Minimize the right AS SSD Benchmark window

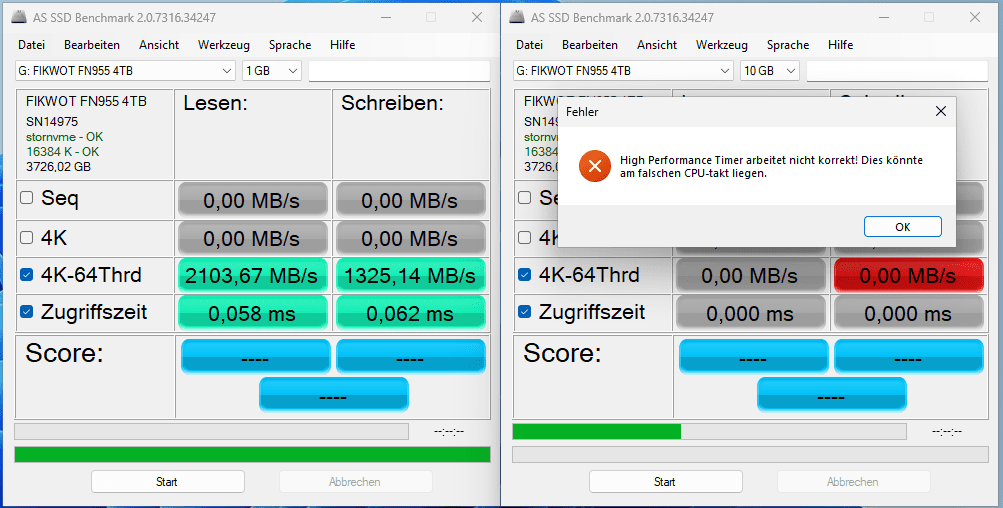click(x=884, y=17)
